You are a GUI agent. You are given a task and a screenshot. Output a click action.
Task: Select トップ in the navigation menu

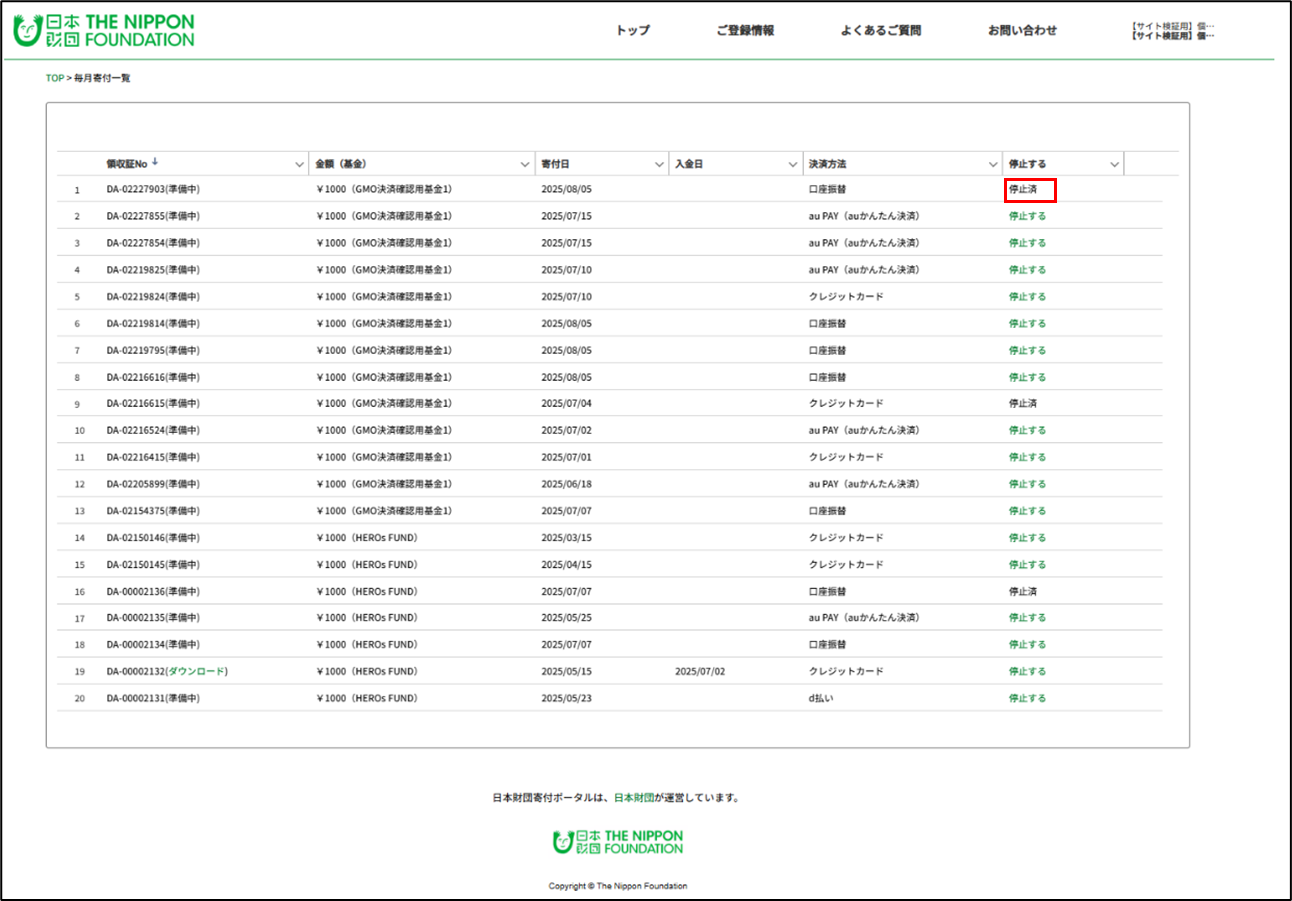[x=631, y=30]
